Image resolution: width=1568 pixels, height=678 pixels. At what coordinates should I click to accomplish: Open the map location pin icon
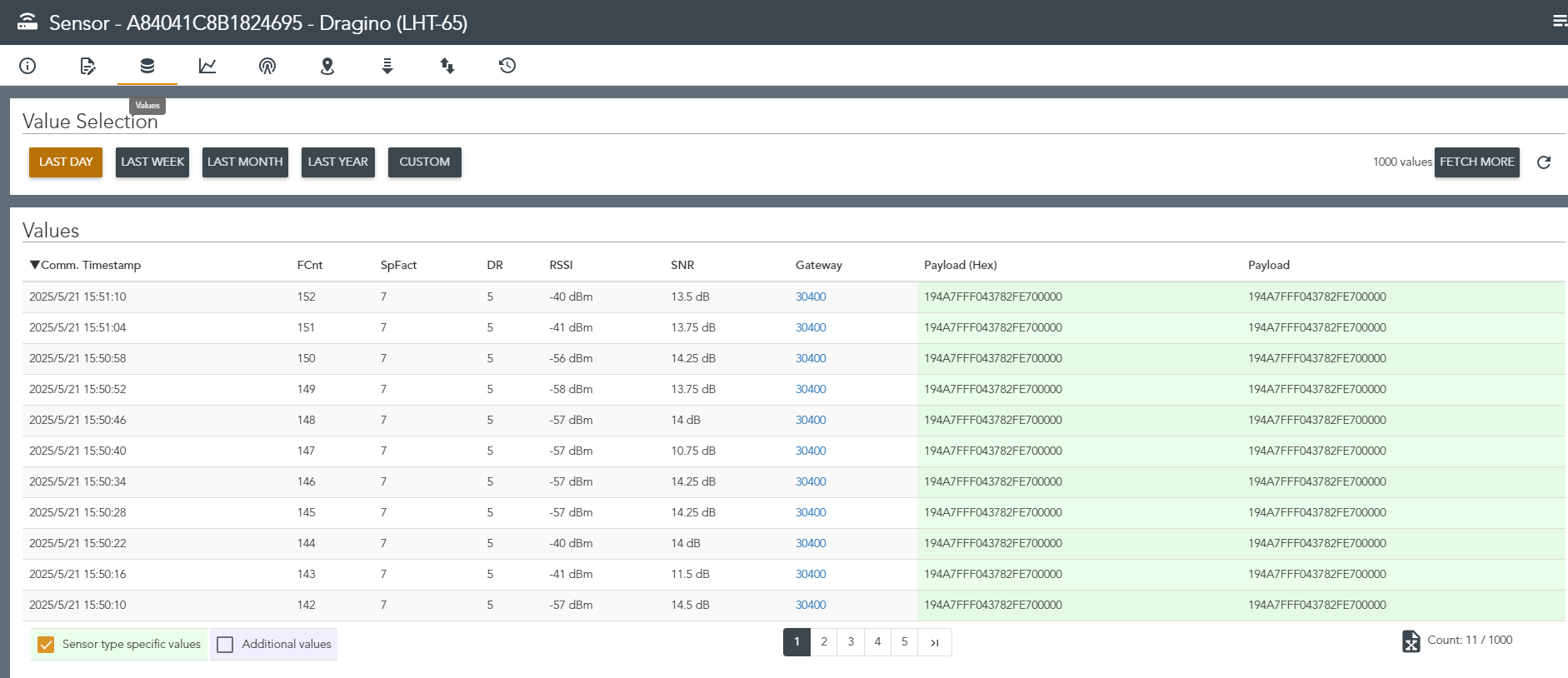[327, 66]
